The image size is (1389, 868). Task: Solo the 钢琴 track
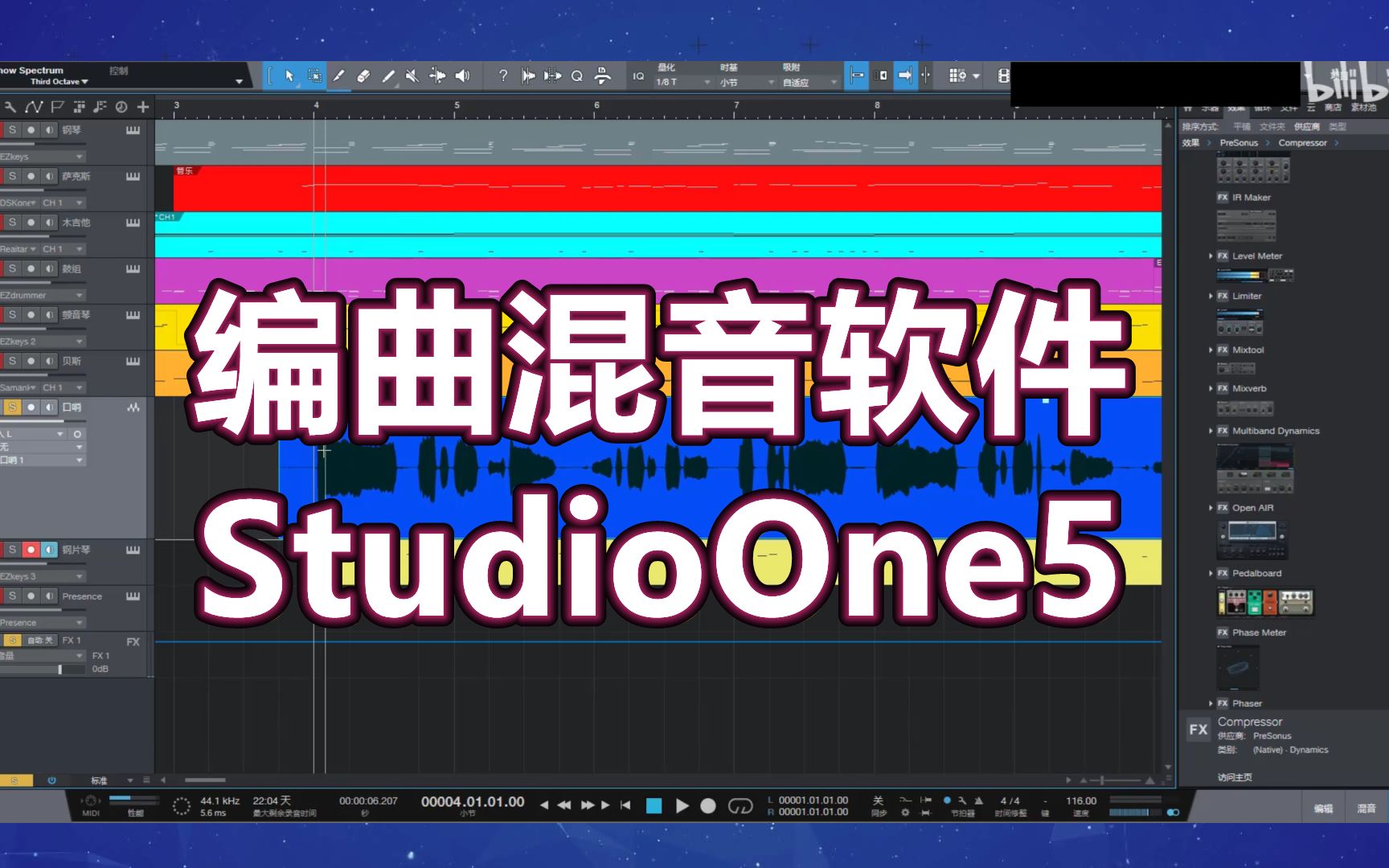tap(12, 129)
